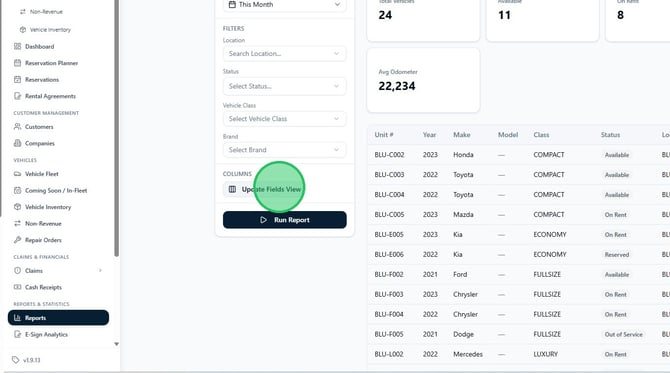
Task: Open the top Non-Revenue sidebar item
Action: point(46,12)
